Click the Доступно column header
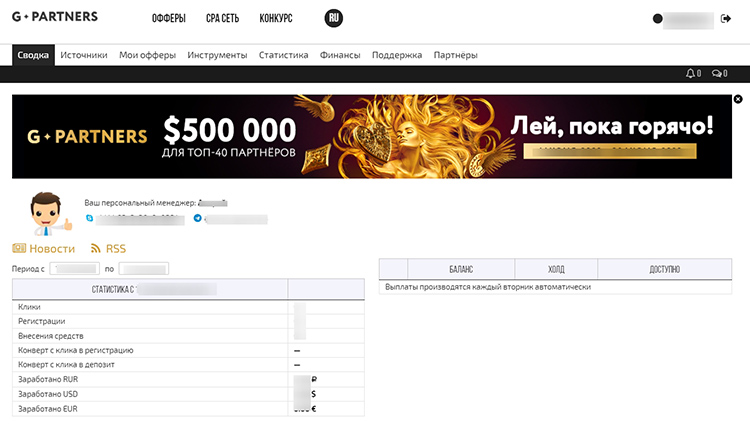 coord(664,269)
